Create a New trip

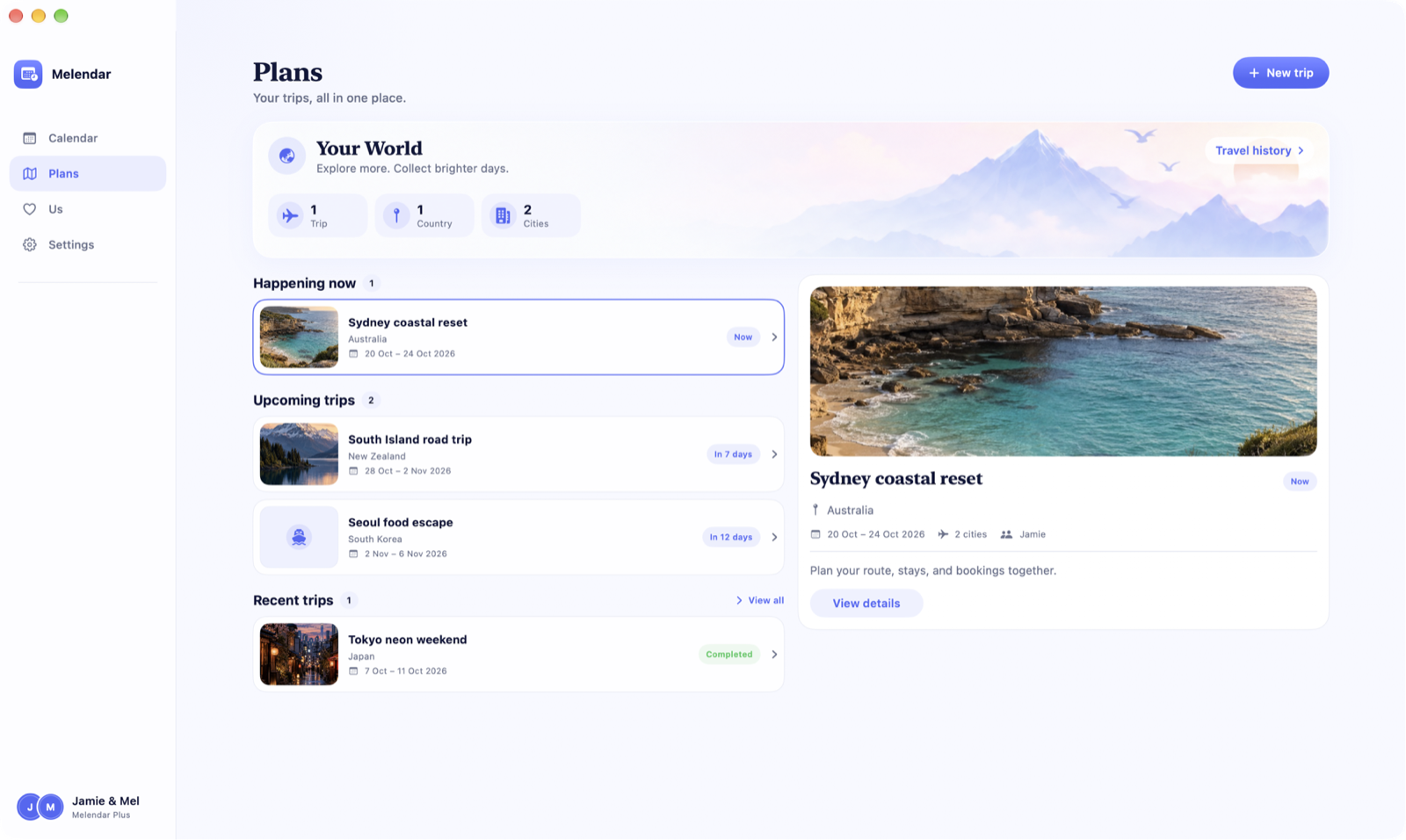(1280, 73)
